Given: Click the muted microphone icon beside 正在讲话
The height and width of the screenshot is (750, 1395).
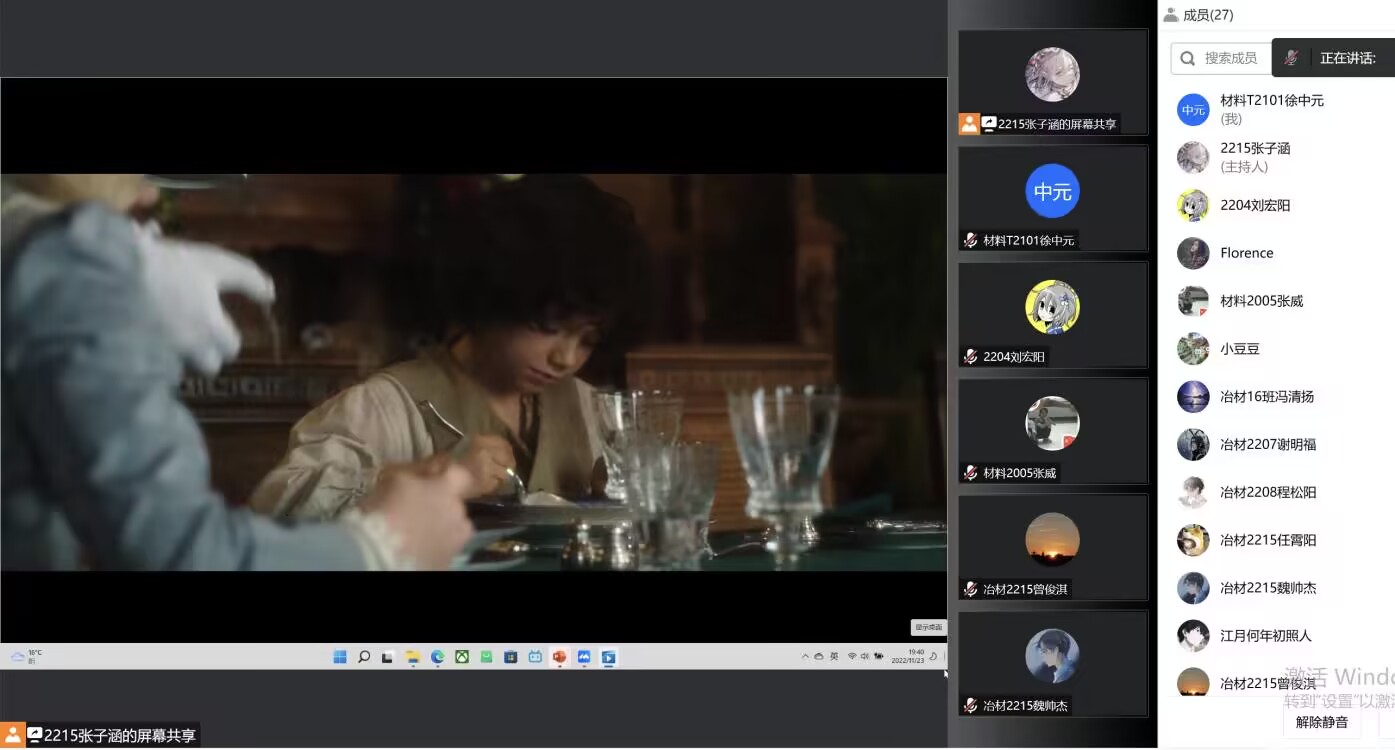Looking at the screenshot, I should click(x=1291, y=58).
